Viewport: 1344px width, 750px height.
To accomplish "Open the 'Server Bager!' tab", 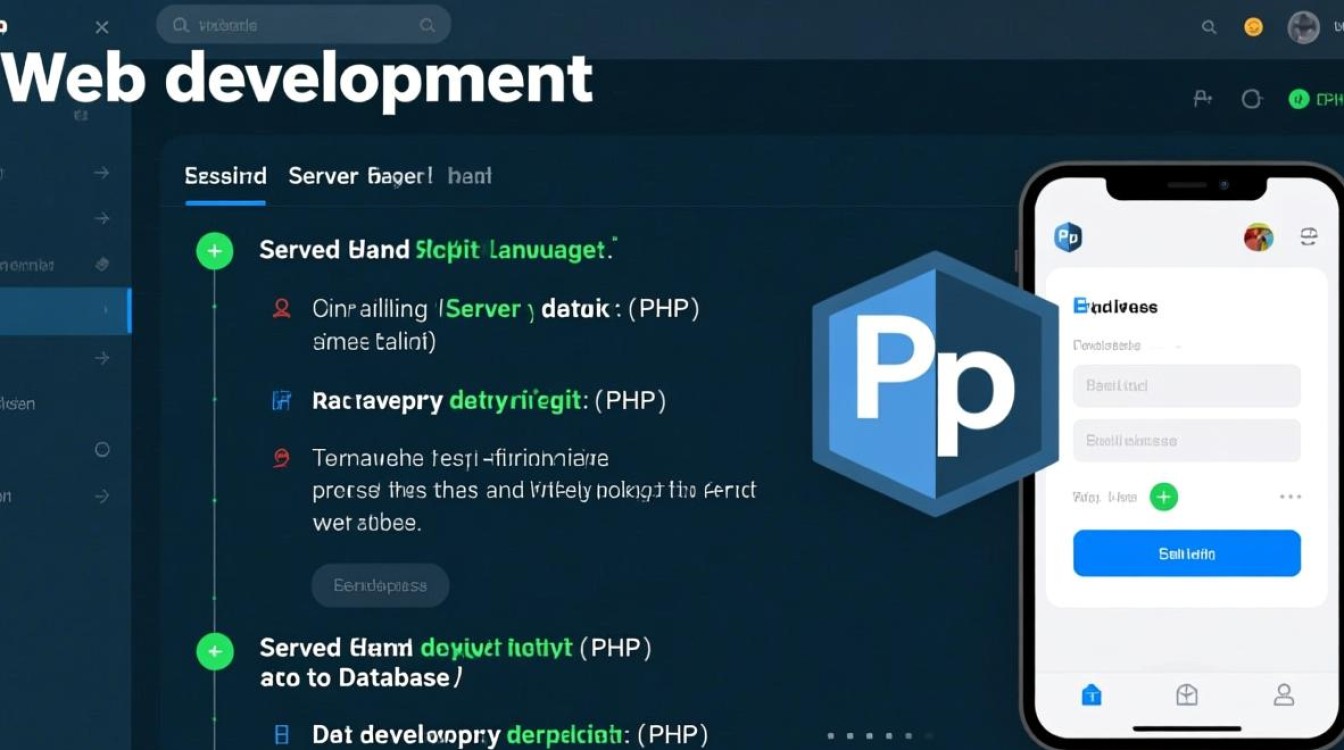I will point(360,177).
